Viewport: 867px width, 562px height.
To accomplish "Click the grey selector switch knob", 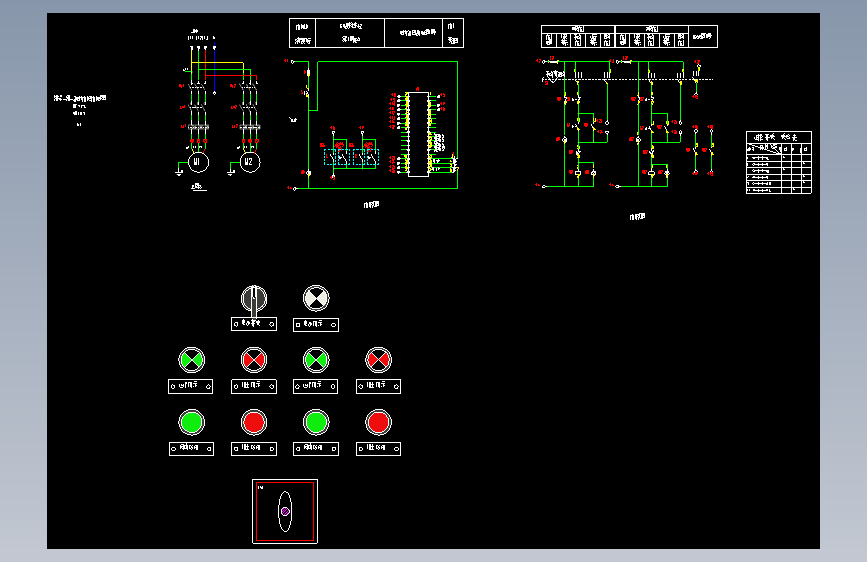I will tap(254, 299).
